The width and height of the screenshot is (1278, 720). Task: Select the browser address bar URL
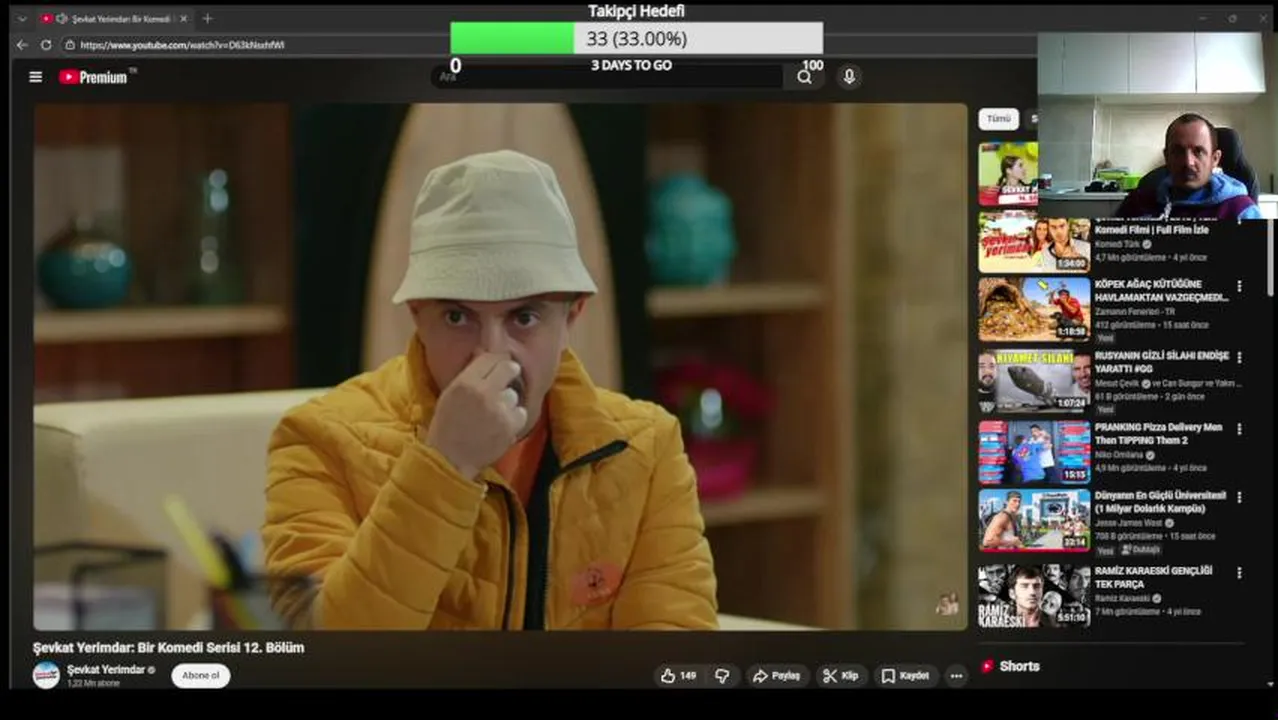[x=182, y=45]
